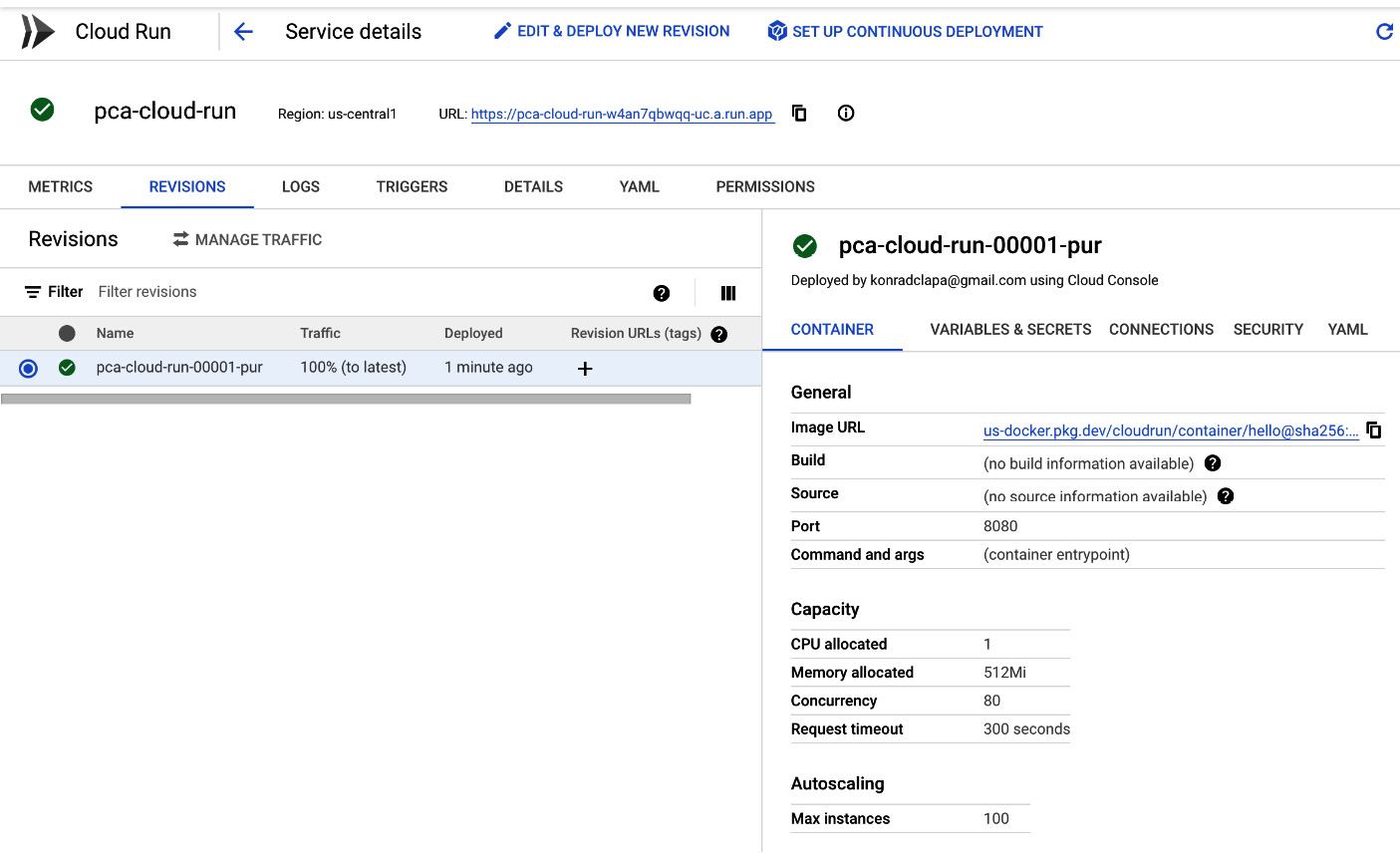
Task: Click the refresh icon at top right
Action: 1384,32
